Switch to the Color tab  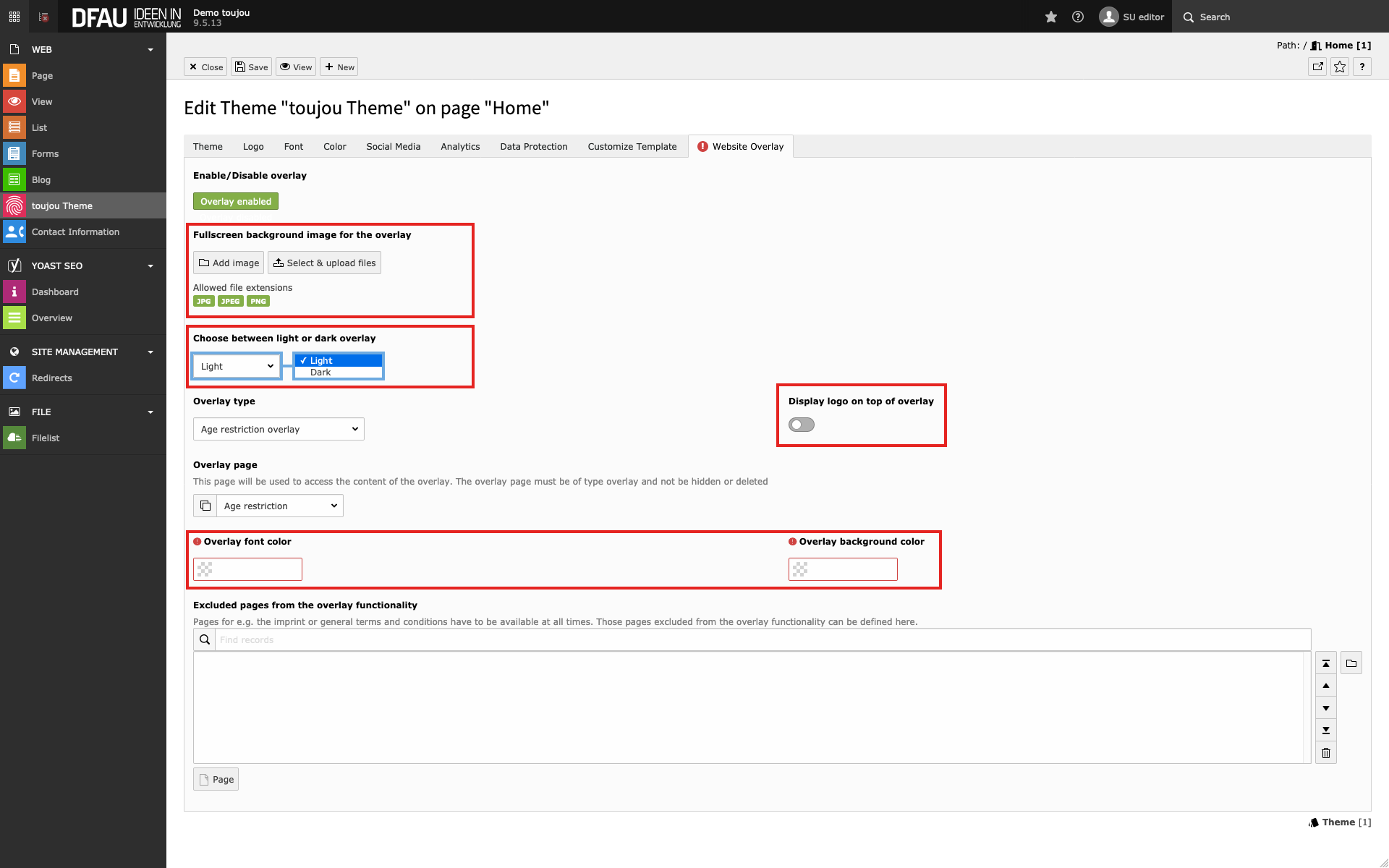point(334,147)
